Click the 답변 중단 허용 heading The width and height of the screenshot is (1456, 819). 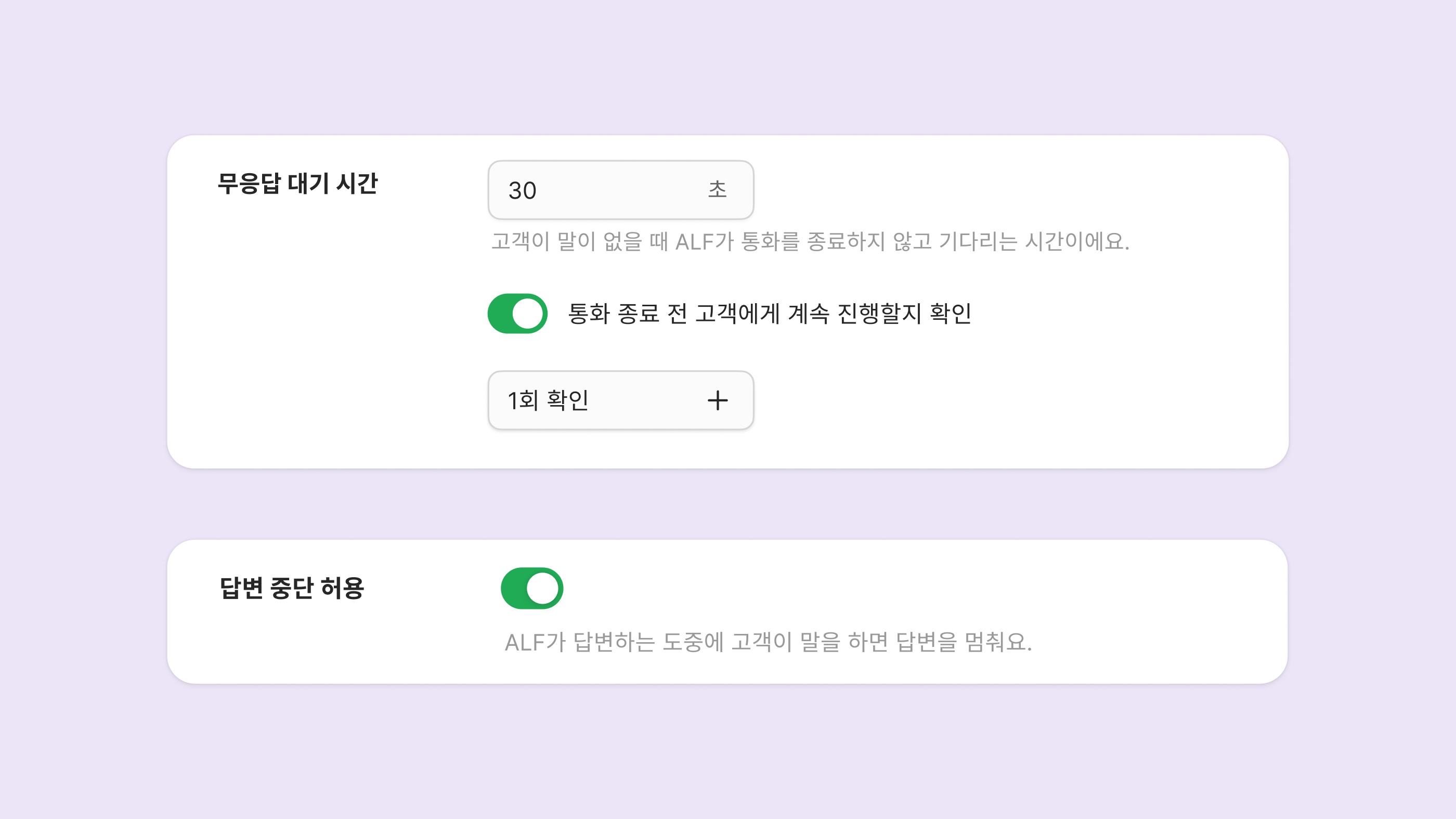pos(292,588)
